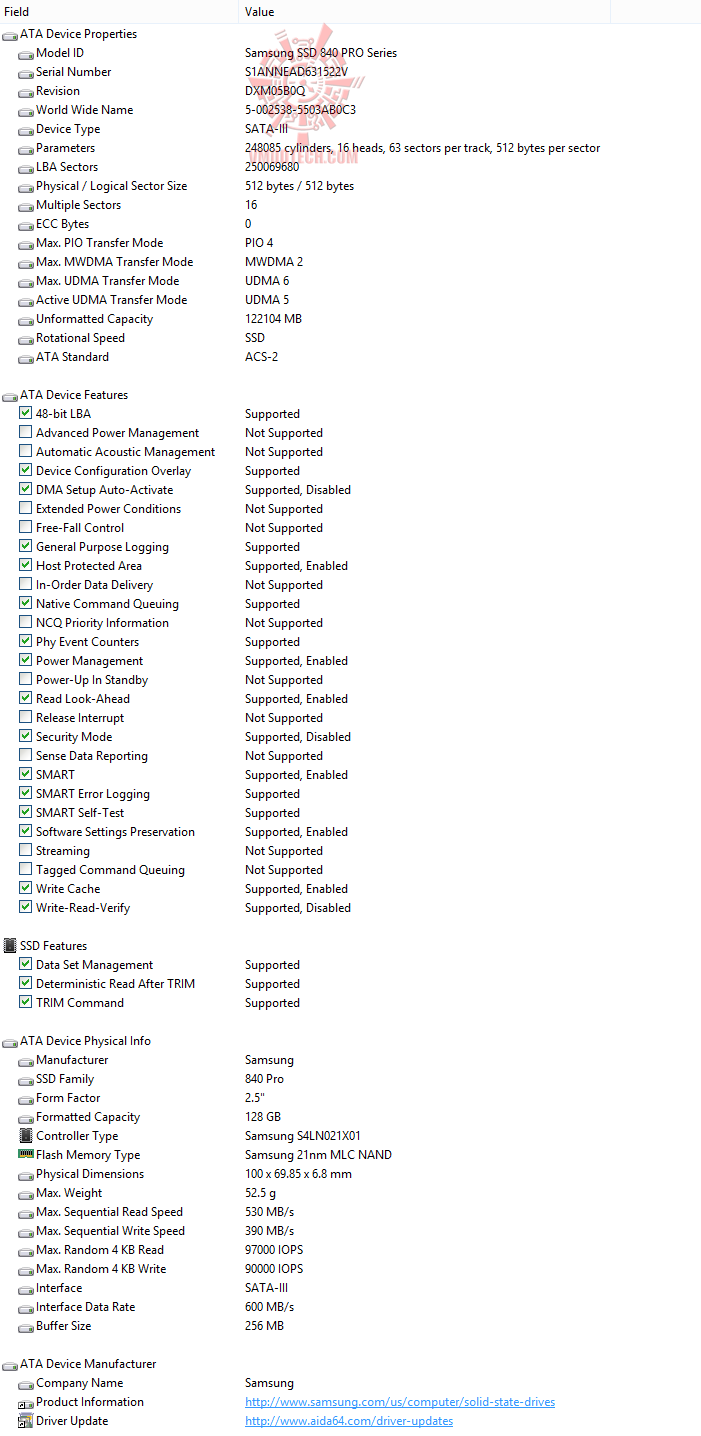Click the drive icon beside SSD Family
The width and height of the screenshot is (701, 1436).
(x=26, y=1080)
